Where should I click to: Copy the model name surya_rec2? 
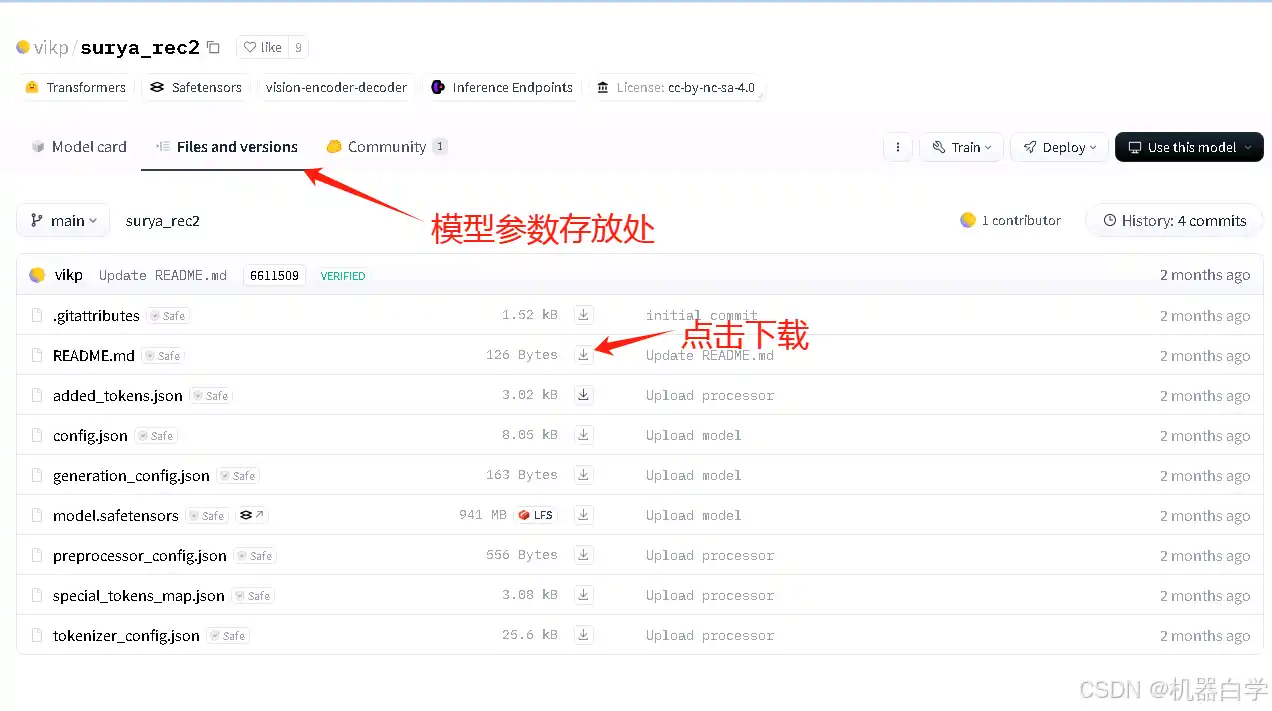tap(213, 47)
